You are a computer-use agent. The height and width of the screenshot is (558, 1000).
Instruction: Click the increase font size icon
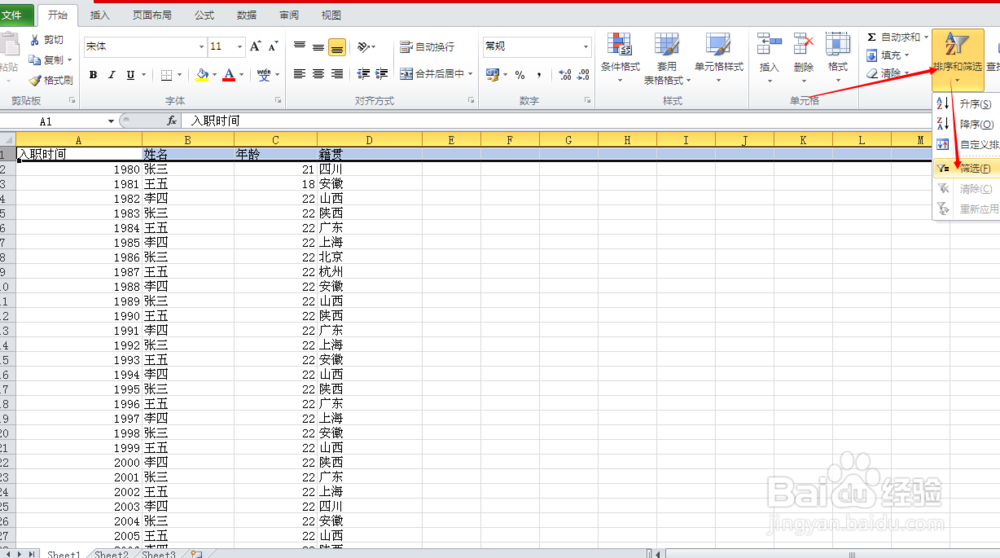[255, 46]
